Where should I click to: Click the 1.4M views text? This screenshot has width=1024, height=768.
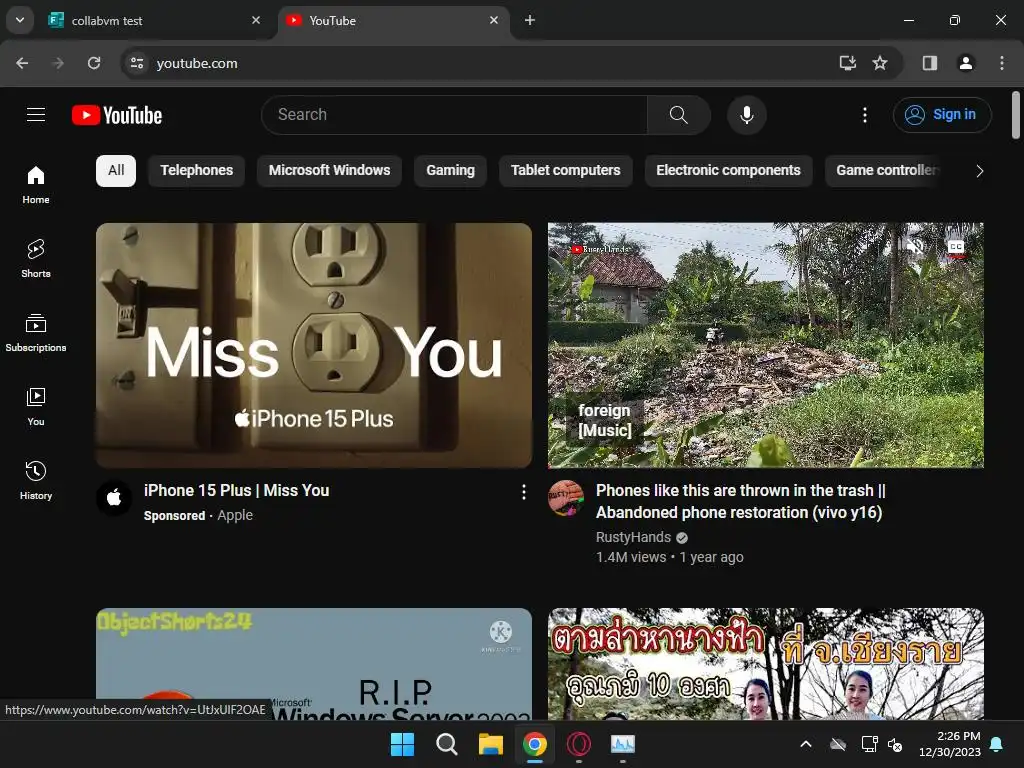[x=631, y=558]
